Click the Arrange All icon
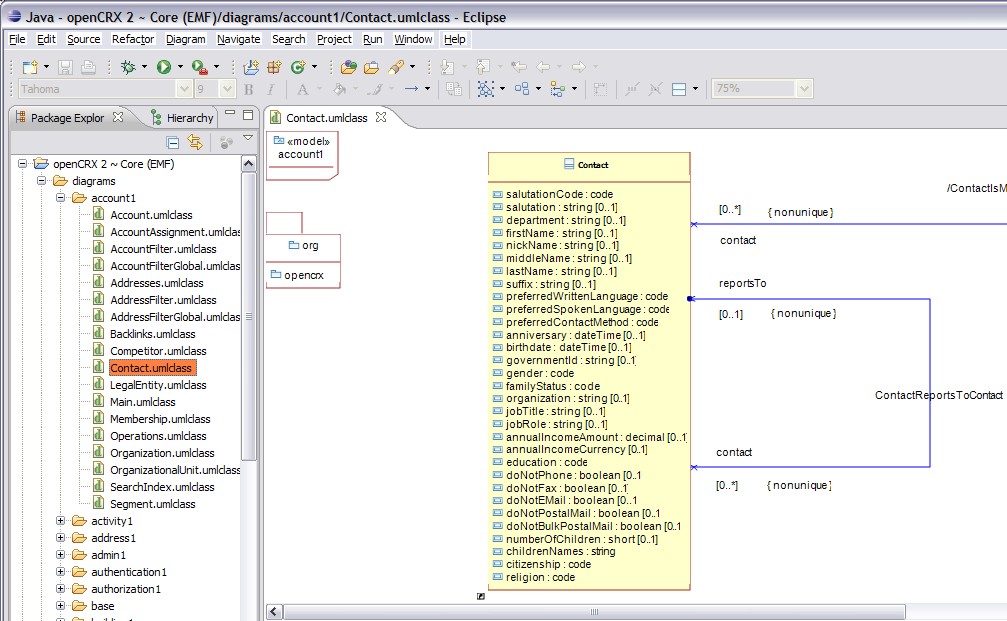1007x621 pixels. (522, 89)
